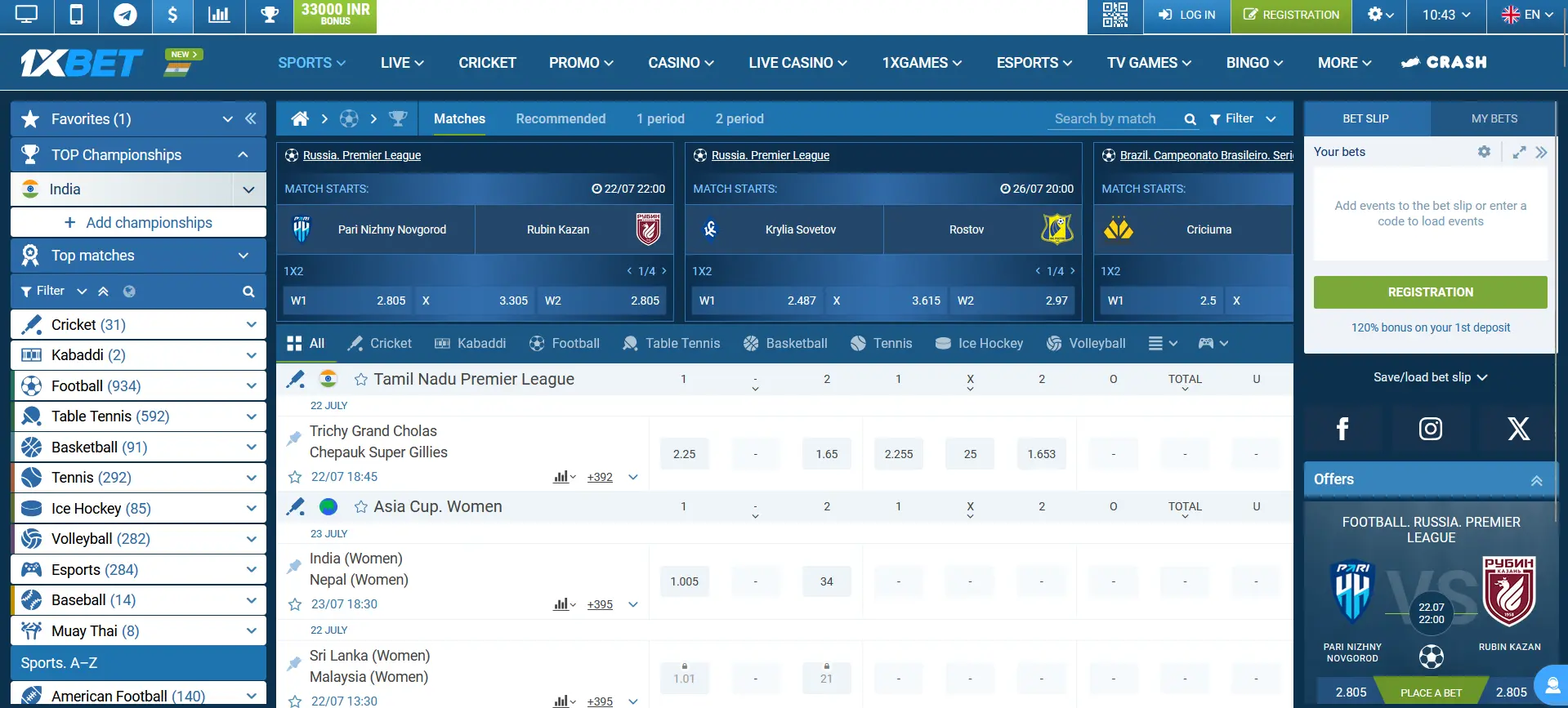Open esports gamepad icon in sports filter
Viewport: 1568px width, 708px height.
pyautogui.click(x=1213, y=344)
